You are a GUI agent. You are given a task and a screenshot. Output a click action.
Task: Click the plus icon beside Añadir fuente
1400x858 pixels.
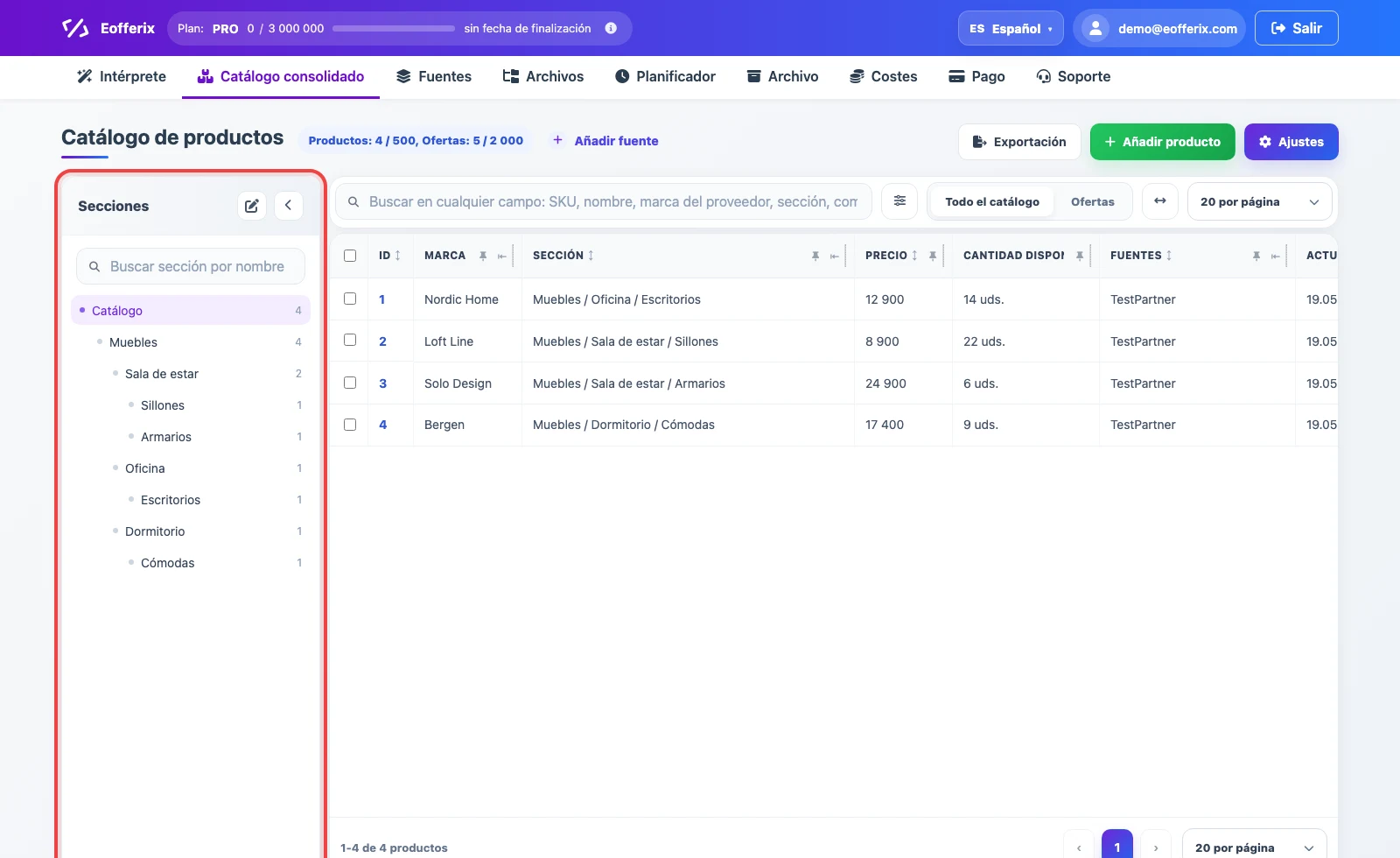557,140
